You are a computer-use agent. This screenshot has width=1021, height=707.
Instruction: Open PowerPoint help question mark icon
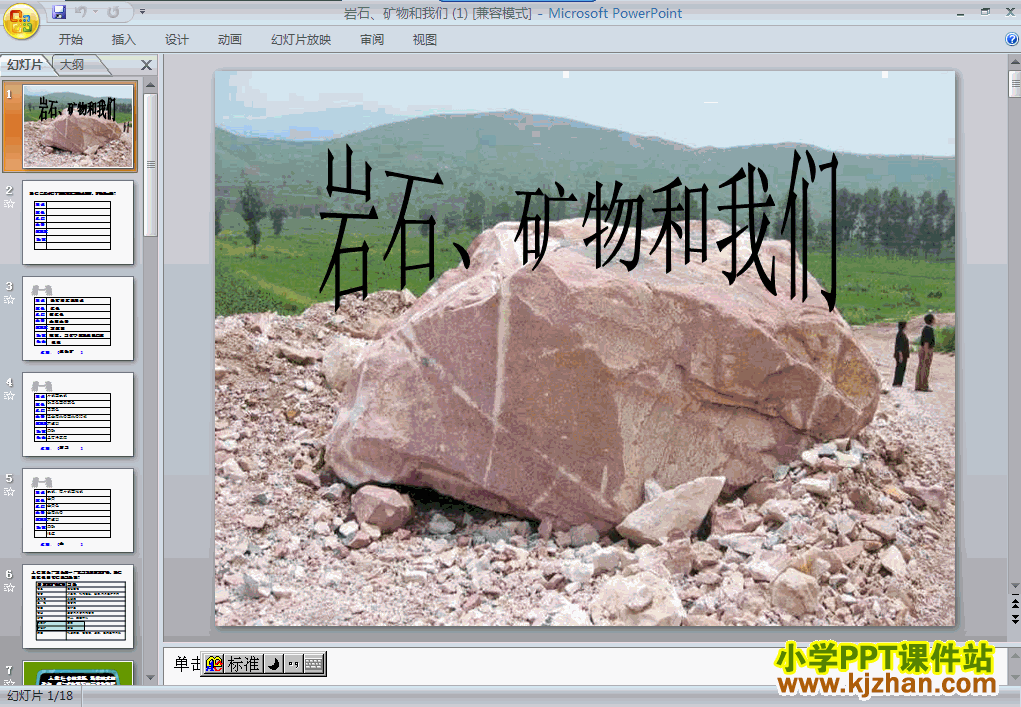1012,39
